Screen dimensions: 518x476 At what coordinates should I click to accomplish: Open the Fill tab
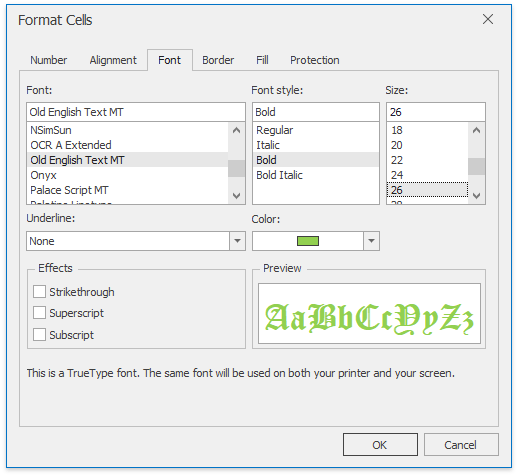(x=262, y=60)
